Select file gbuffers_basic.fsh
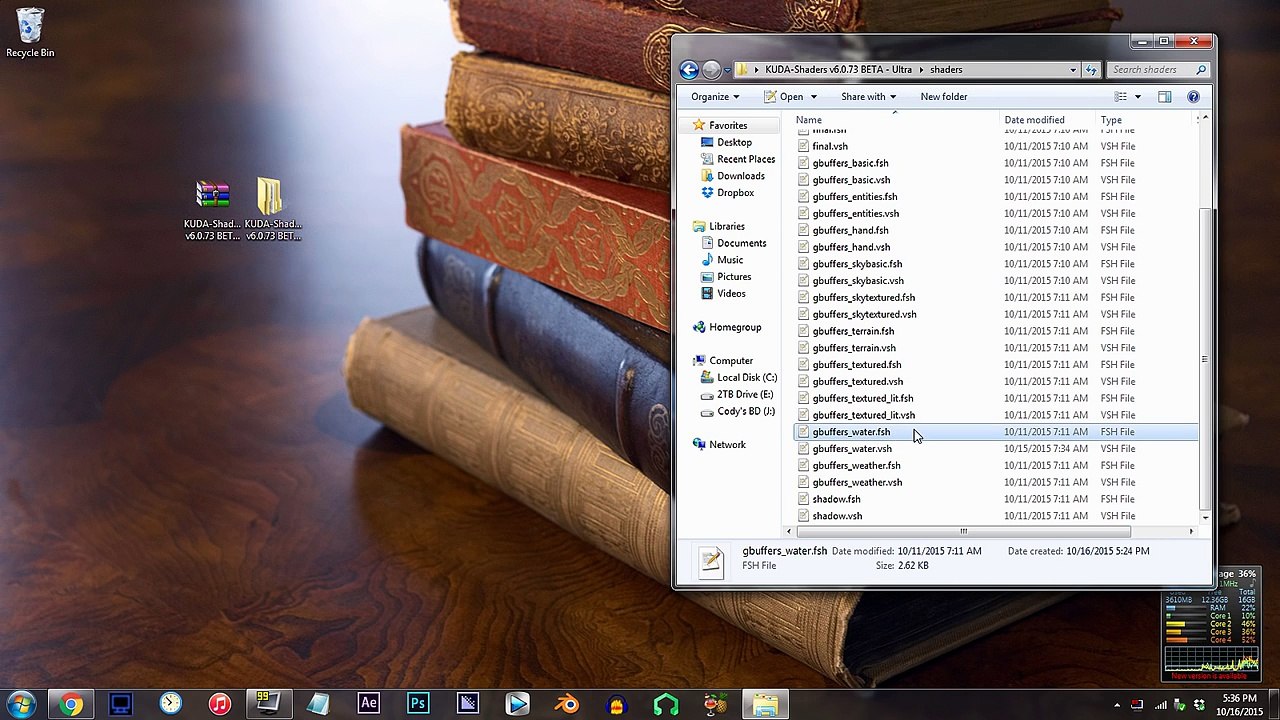 (x=850, y=164)
